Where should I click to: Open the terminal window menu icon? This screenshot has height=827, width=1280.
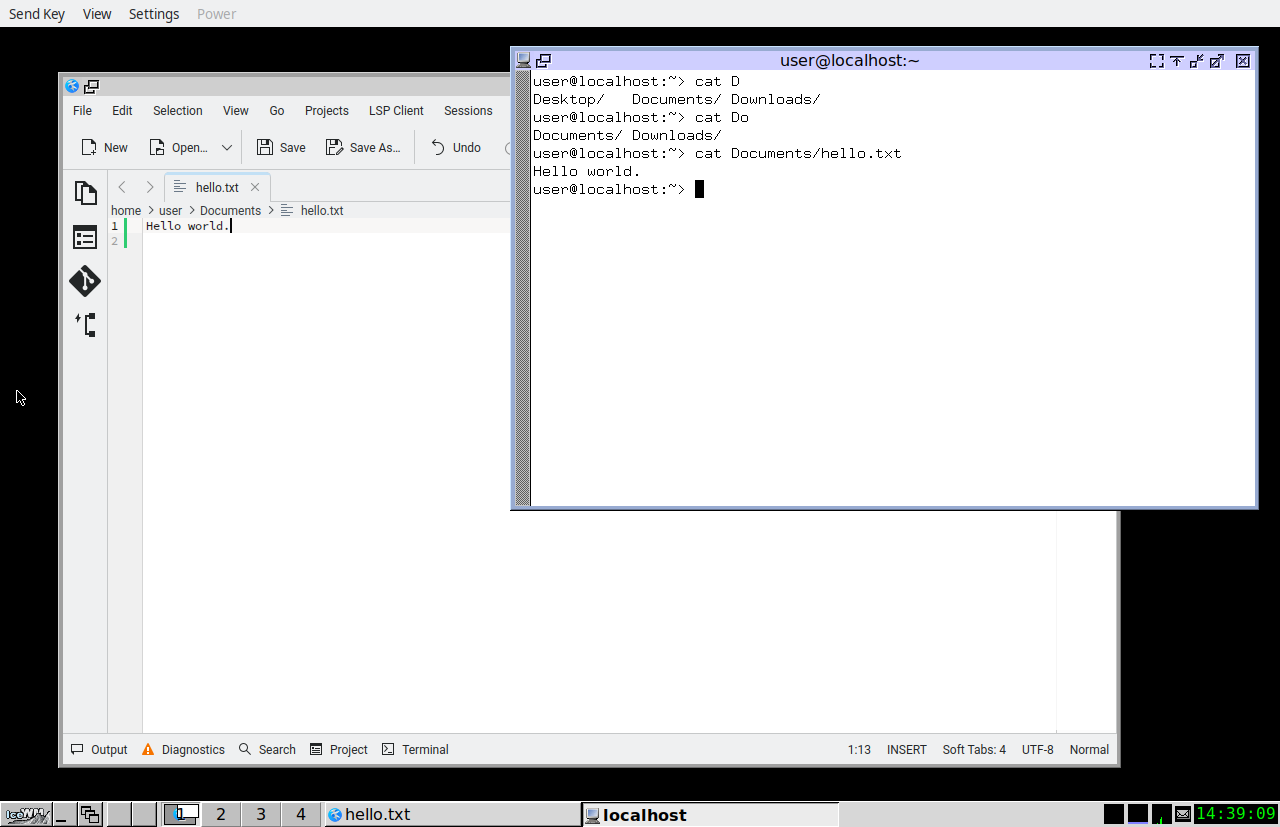point(523,60)
